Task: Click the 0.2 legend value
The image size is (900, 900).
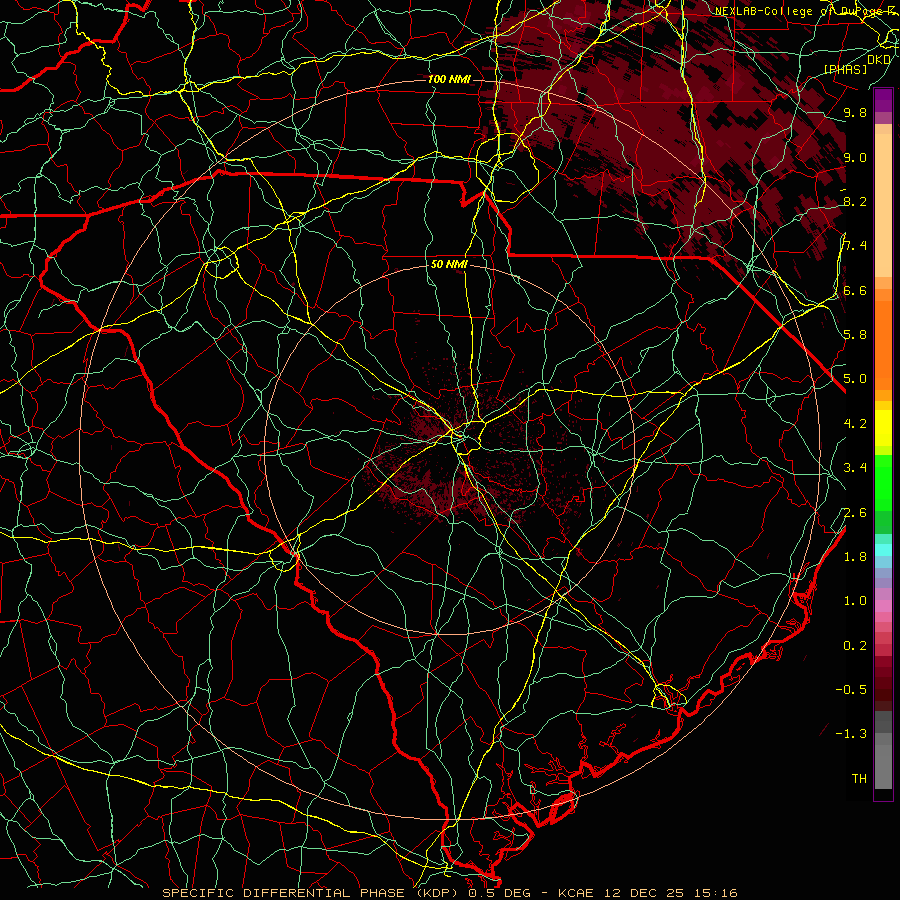Action: 855,646
